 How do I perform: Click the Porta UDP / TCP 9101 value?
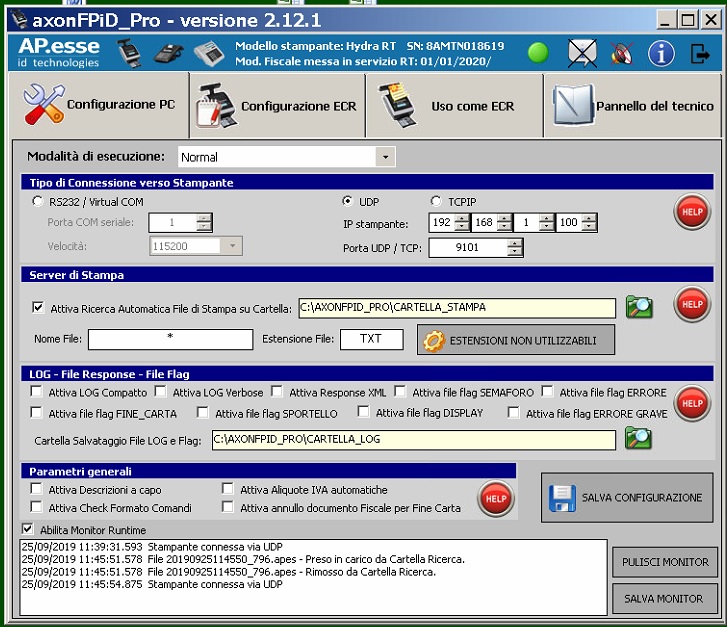coord(467,248)
